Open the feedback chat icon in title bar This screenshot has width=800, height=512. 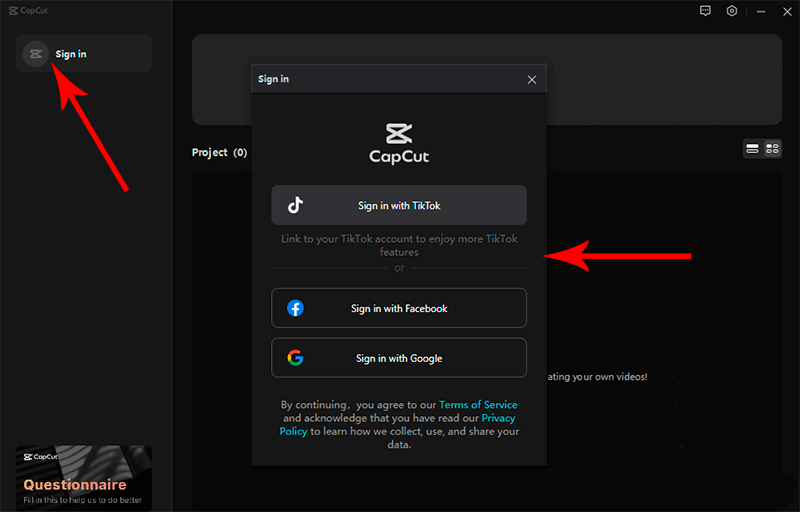tap(705, 11)
